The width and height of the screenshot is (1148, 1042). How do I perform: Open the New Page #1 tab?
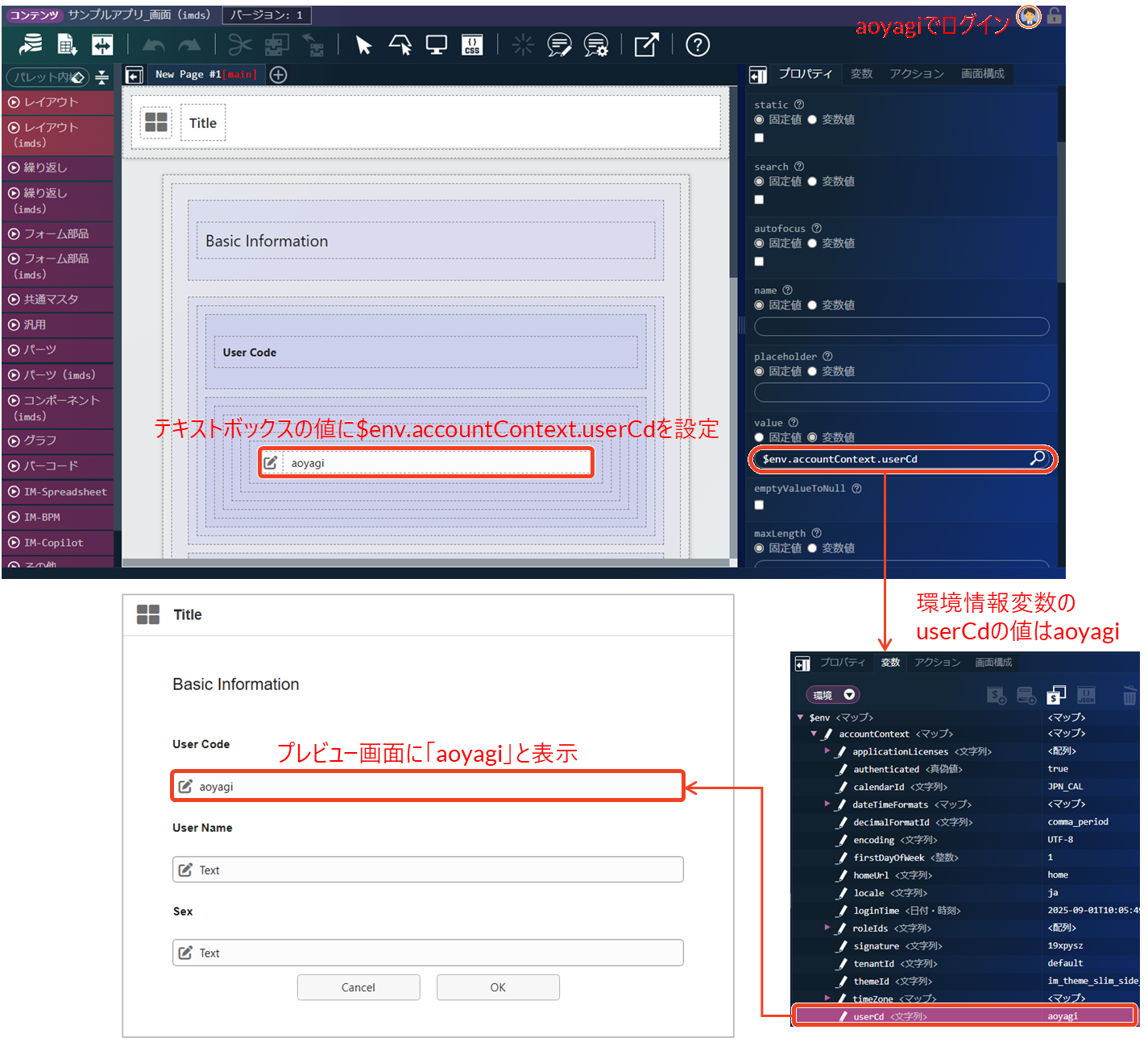click(205, 75)
